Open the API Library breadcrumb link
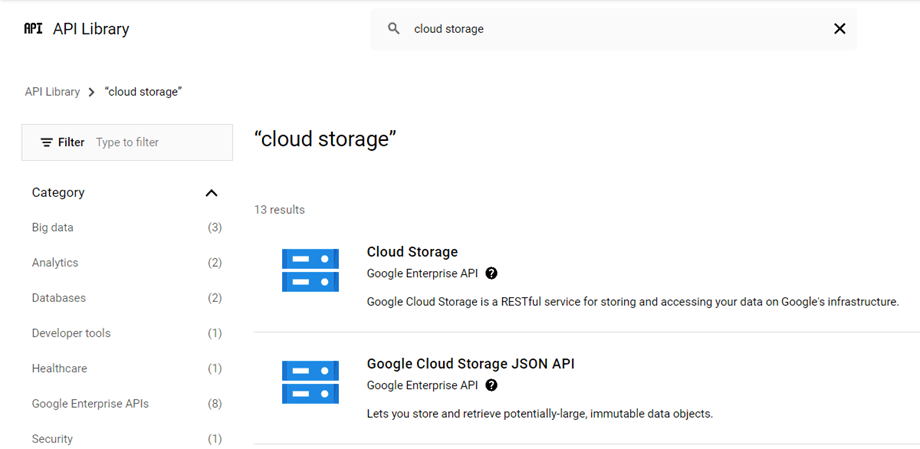The width and height of the screenshot is (920, 449). point(52,92)
